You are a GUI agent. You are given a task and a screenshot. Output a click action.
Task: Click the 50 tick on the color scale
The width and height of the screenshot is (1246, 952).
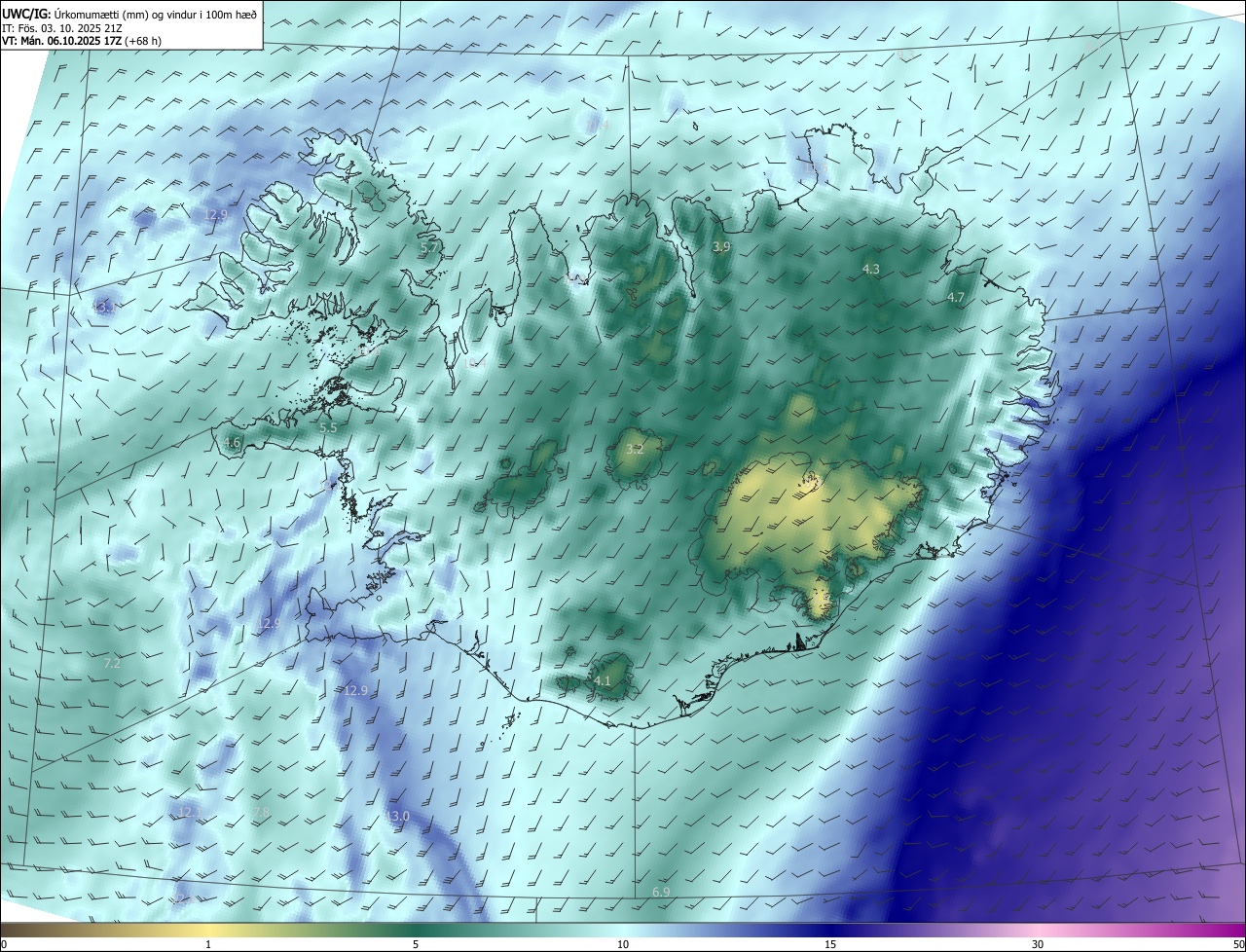tap(1238, 944)
